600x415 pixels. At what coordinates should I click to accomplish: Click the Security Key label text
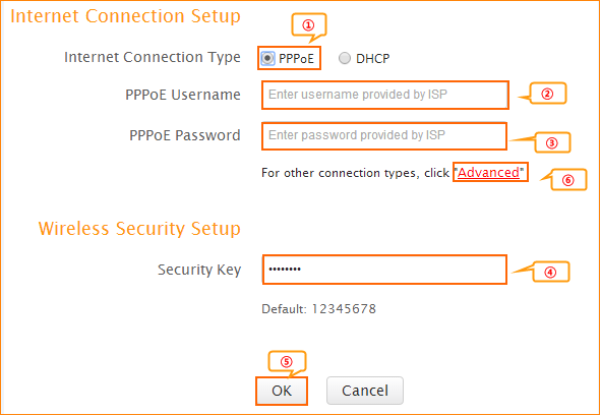(199, 270)
